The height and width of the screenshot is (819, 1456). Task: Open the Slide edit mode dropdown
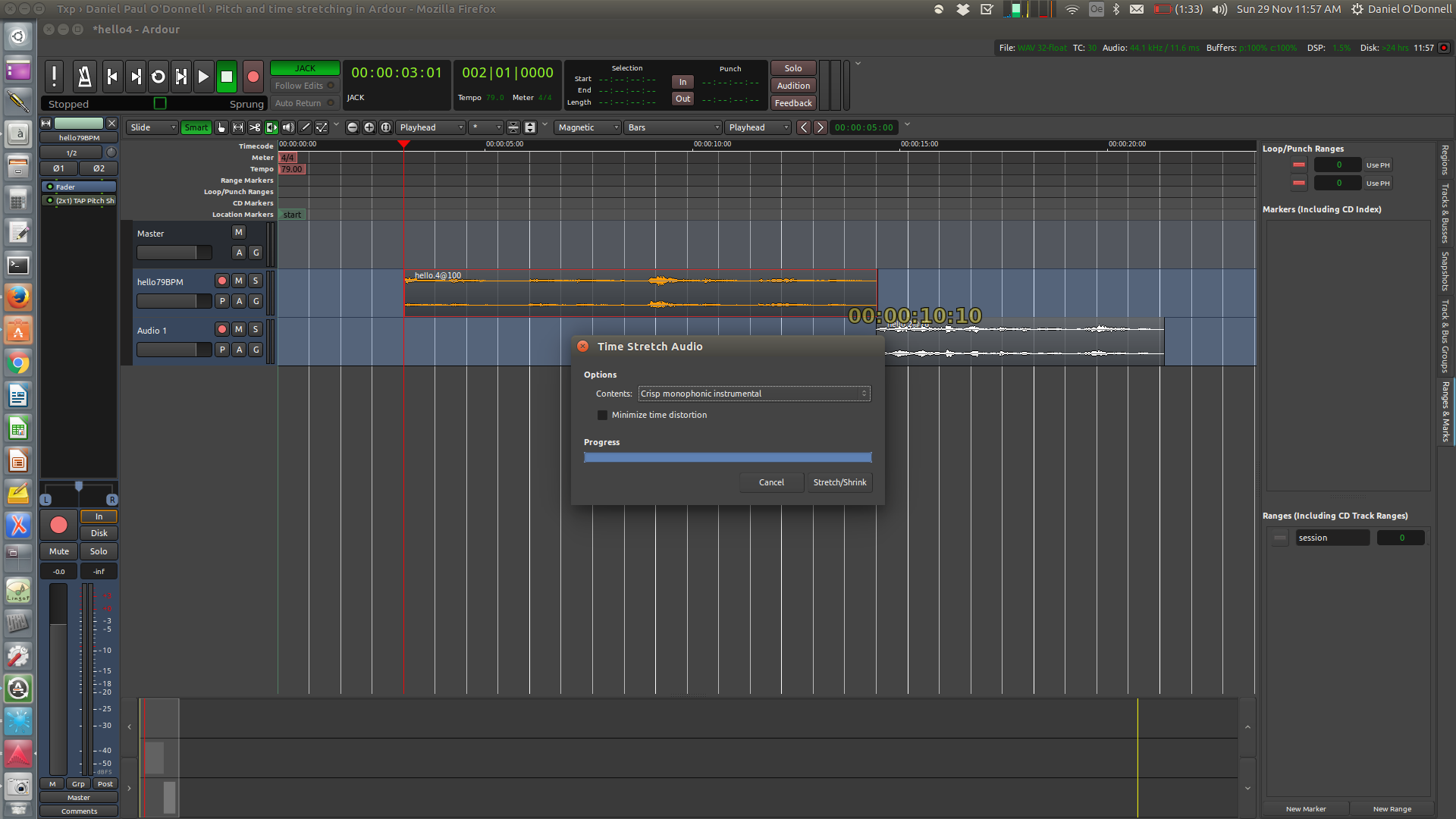click(x=152, y=127)
